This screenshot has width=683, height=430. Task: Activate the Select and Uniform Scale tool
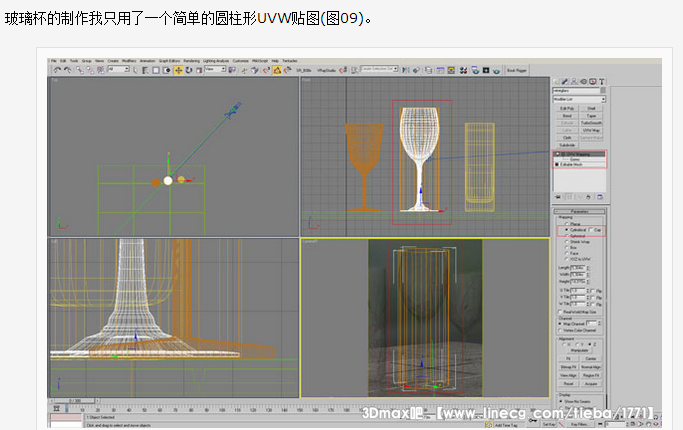point(199,70)
